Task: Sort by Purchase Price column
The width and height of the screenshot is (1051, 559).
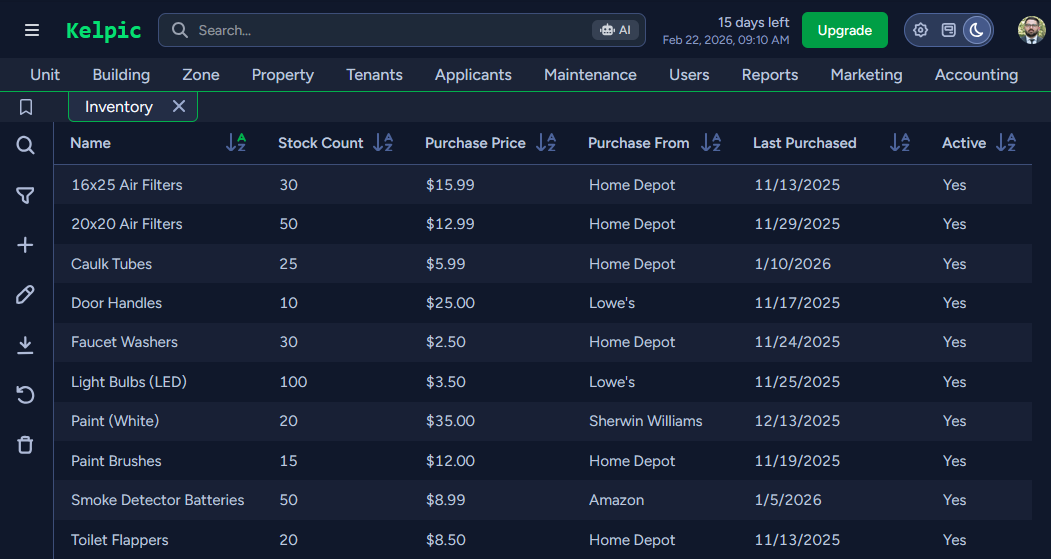Action: click(546, 143)
